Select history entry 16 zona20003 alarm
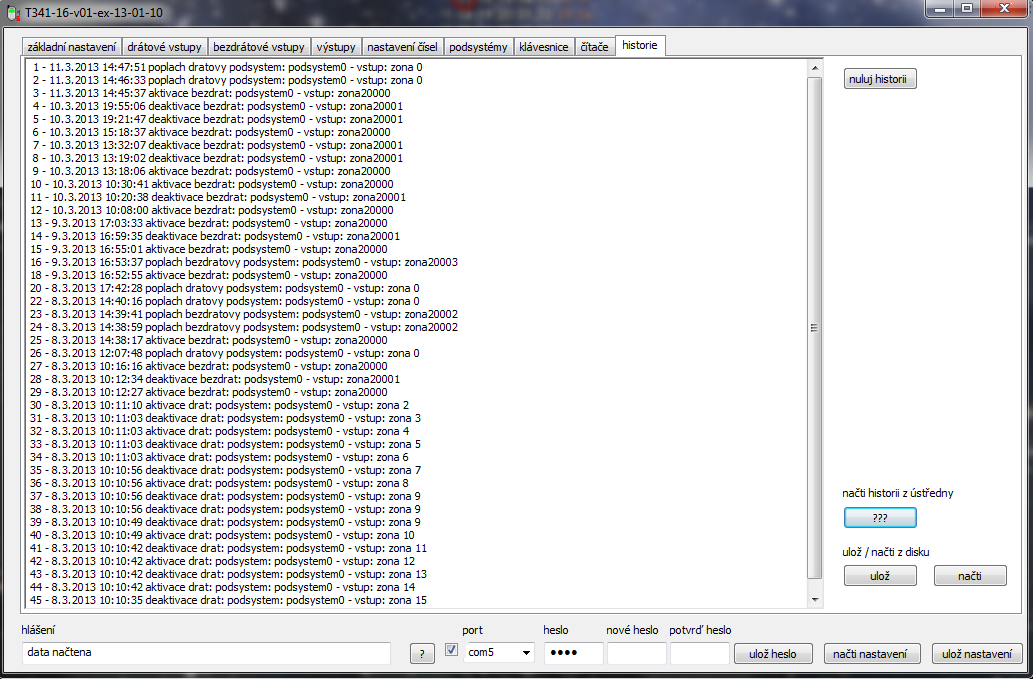Viewport: 1033px width, 679px height. pyautogui.click(x=244, y=262)
